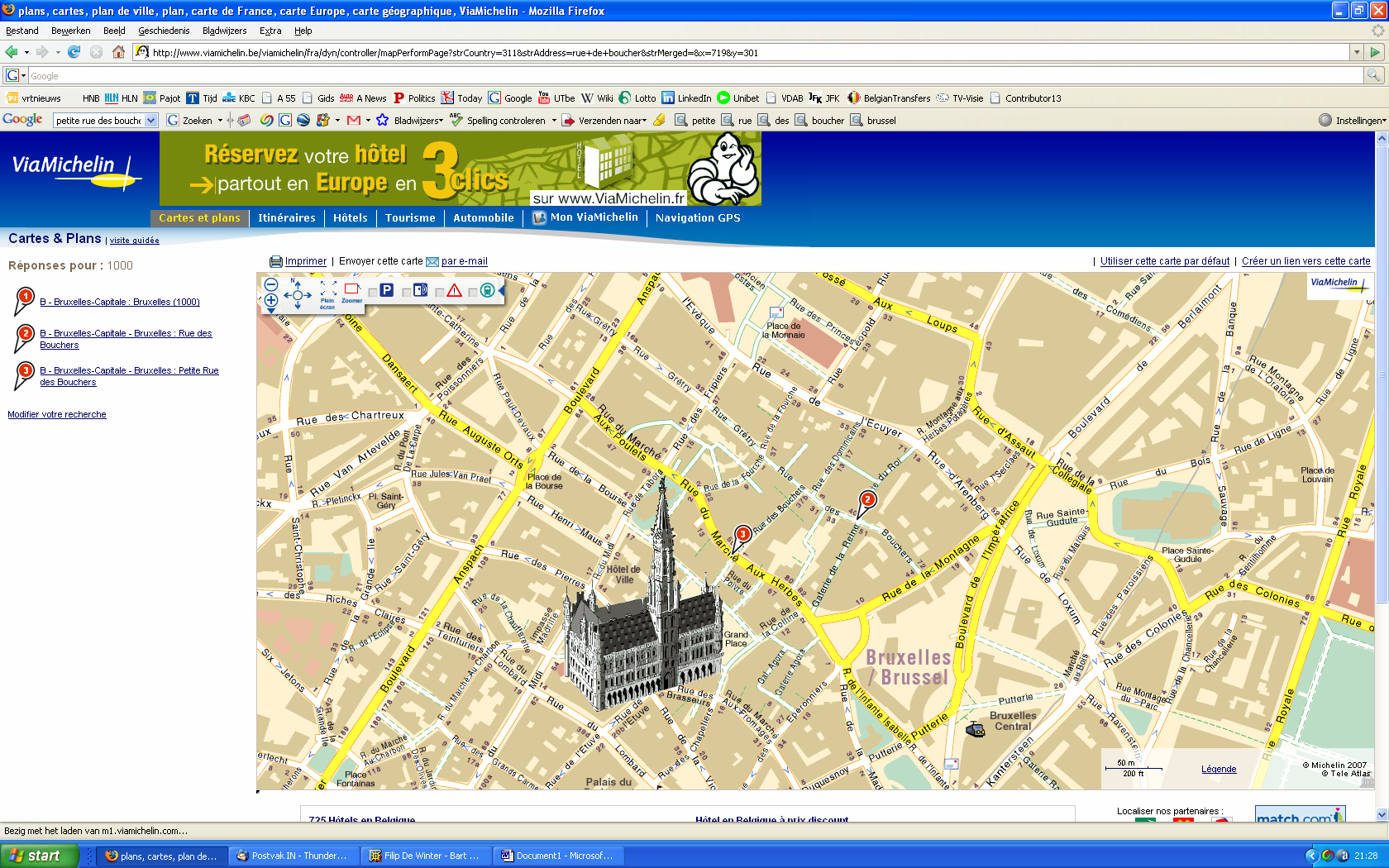Screen dimensions: 1389x868
Task: Open the Plein écran full screen map
Action: [x=328, y=295]
